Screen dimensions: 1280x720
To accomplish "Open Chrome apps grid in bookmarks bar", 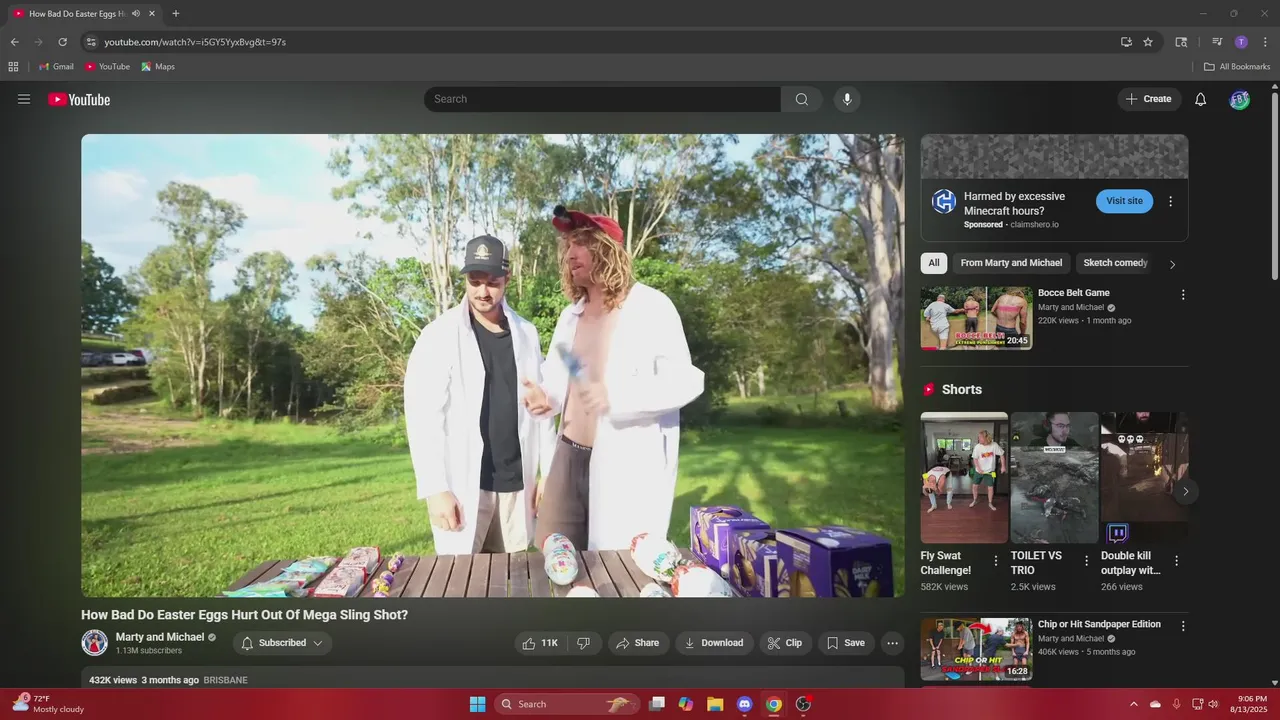I will (x=13, y=66).
